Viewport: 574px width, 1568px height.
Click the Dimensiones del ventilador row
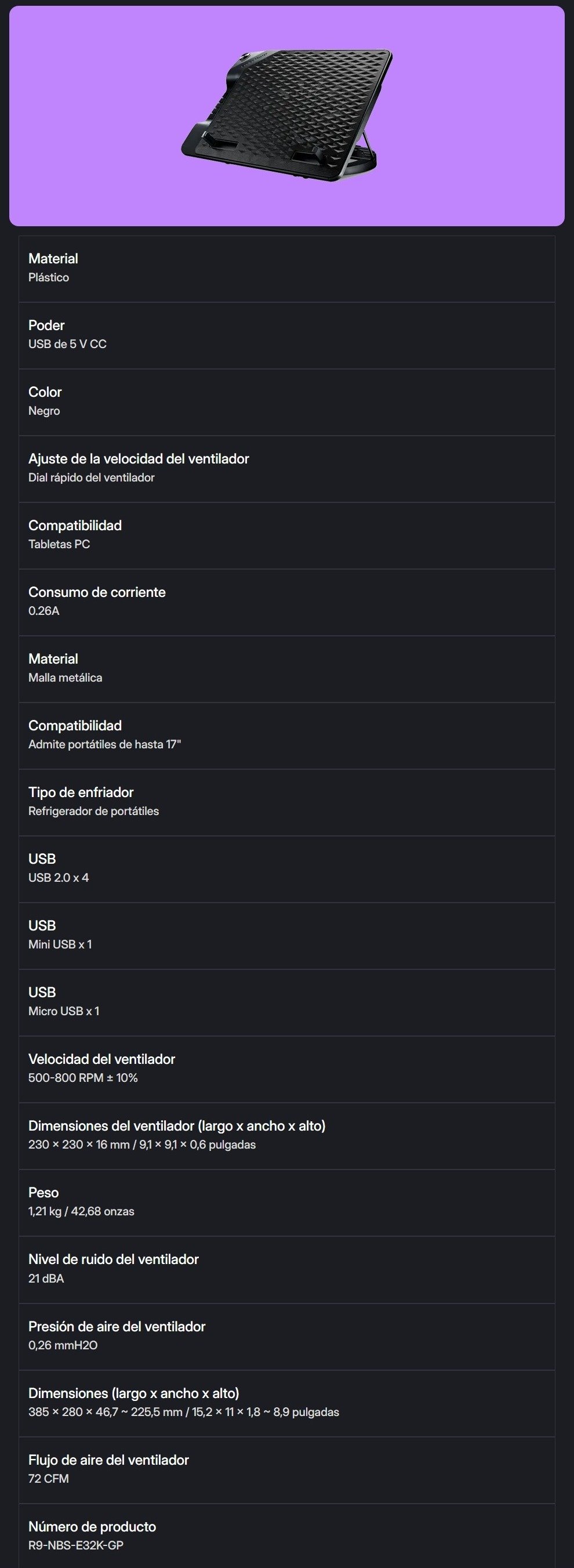click(x=286, y=1135)
